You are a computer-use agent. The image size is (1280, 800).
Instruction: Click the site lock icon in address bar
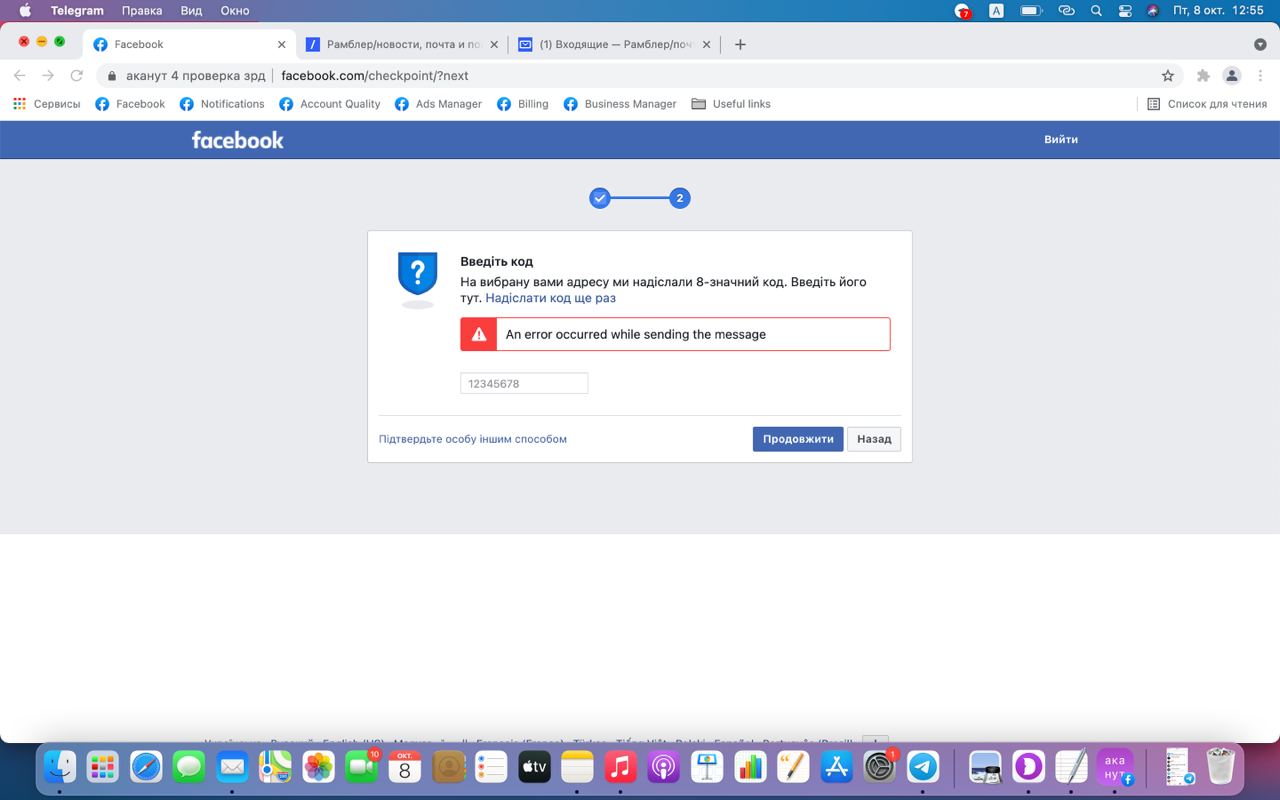coord(112,76)
